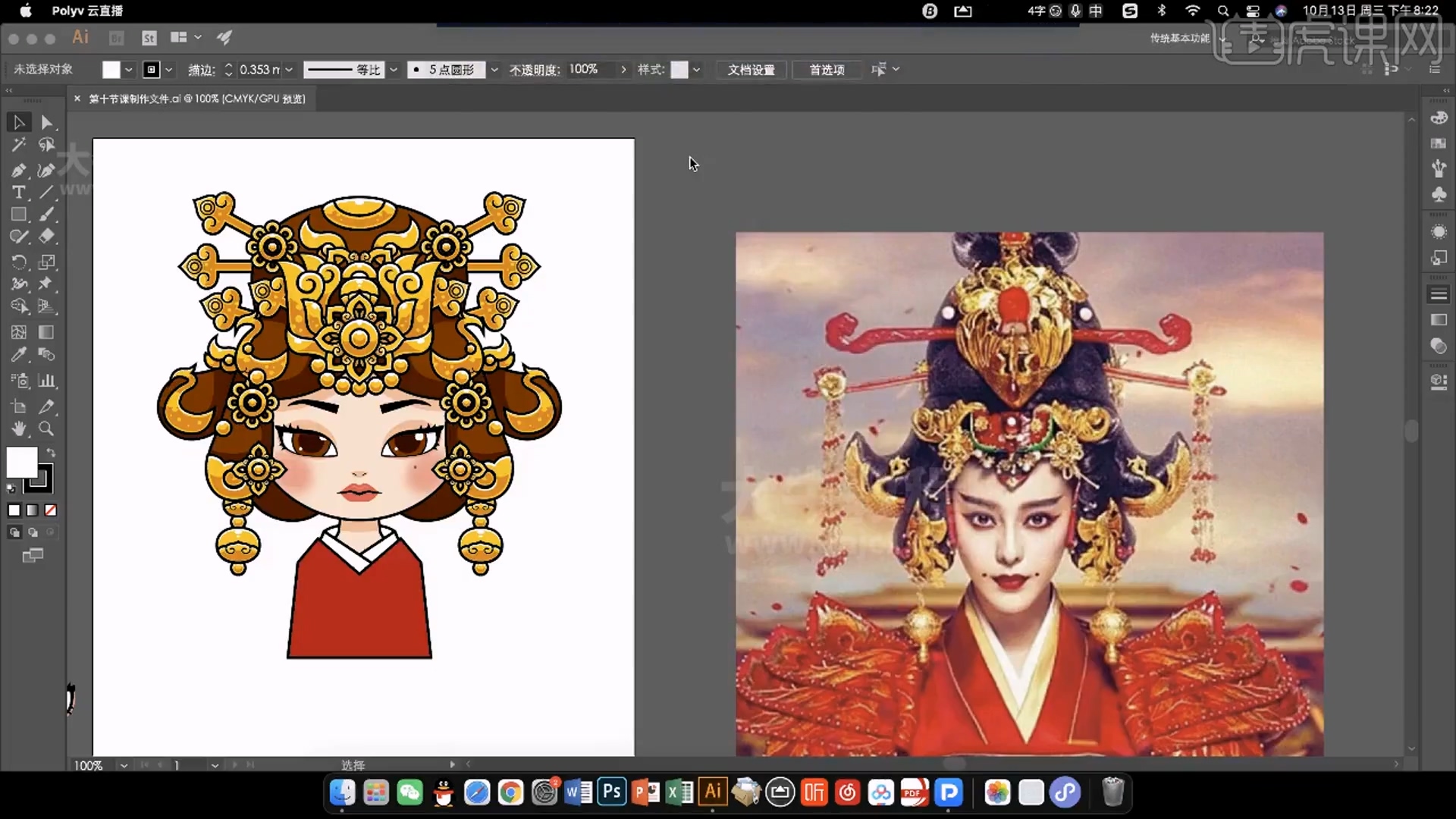Select the Pen tool
This screenshot has height=819, width=1456.
coord(19,170)
